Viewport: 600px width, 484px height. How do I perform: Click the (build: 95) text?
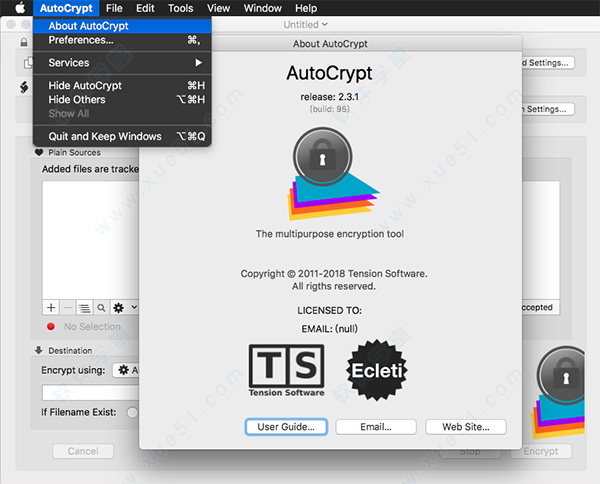coord(329,109)
